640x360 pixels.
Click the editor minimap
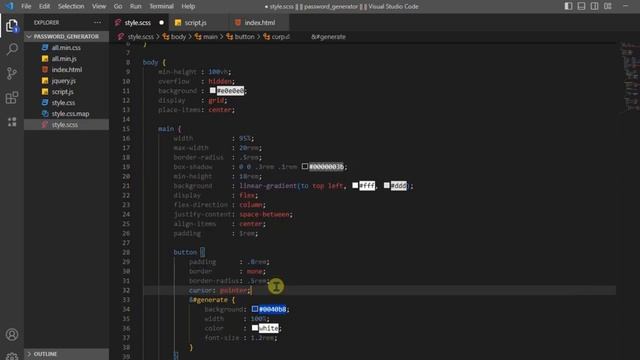[629, 76]
